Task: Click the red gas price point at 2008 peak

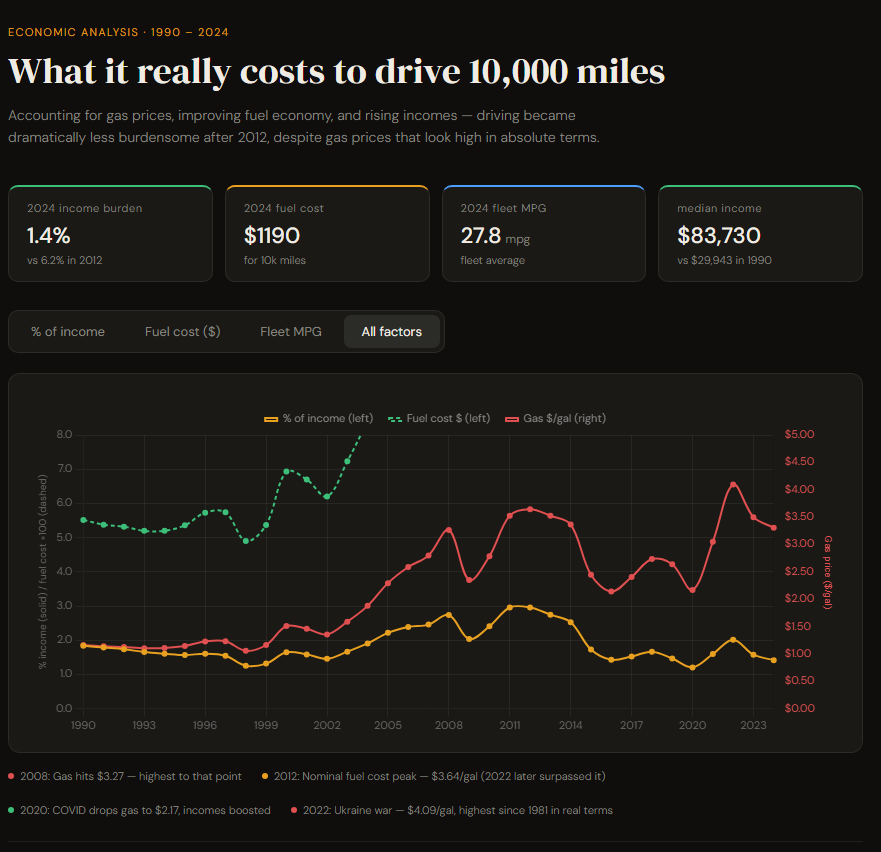Action: tap(449, 529)
